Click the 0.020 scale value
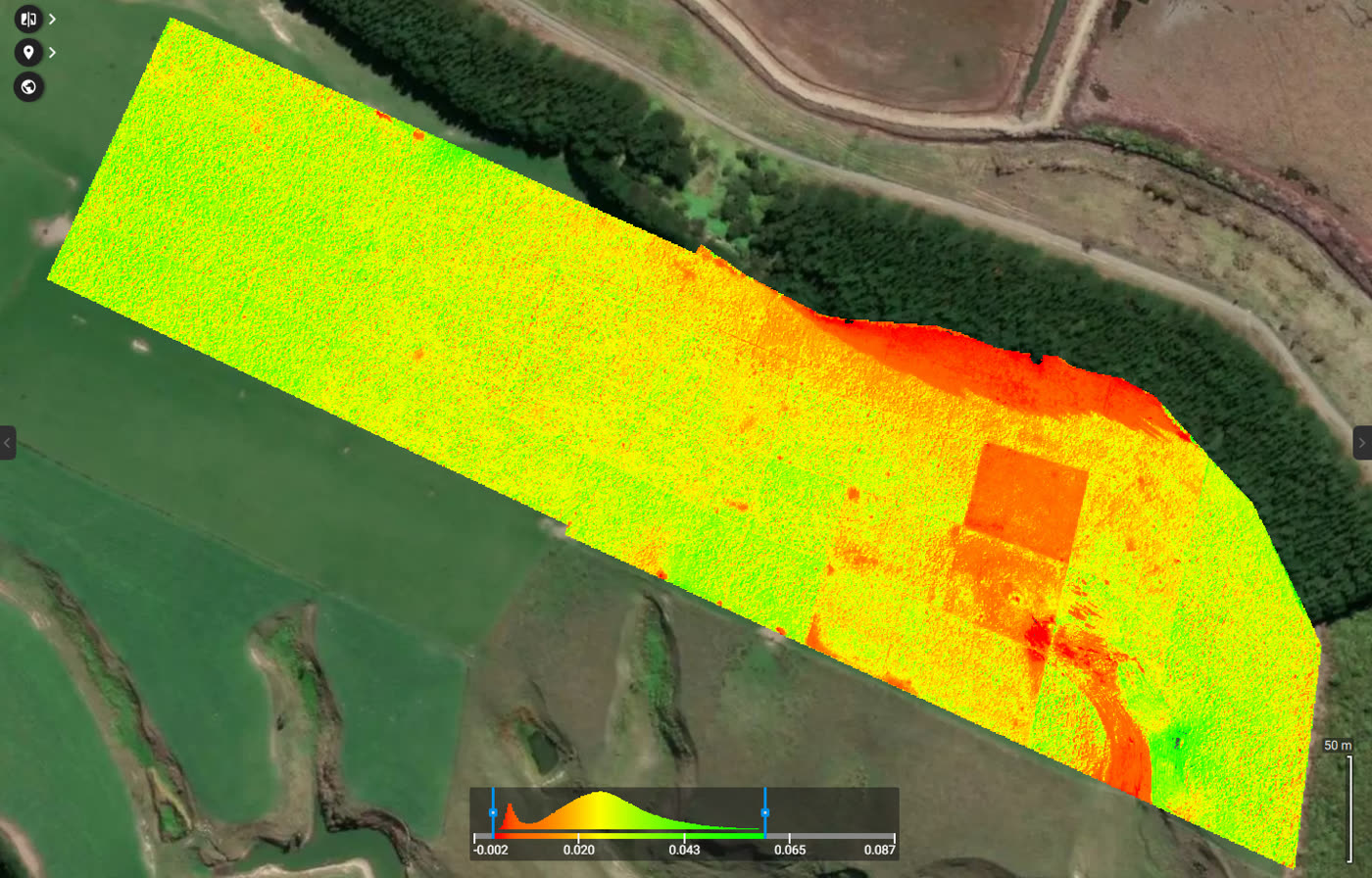Viewport: 1372px width, 878px height. 578,850
